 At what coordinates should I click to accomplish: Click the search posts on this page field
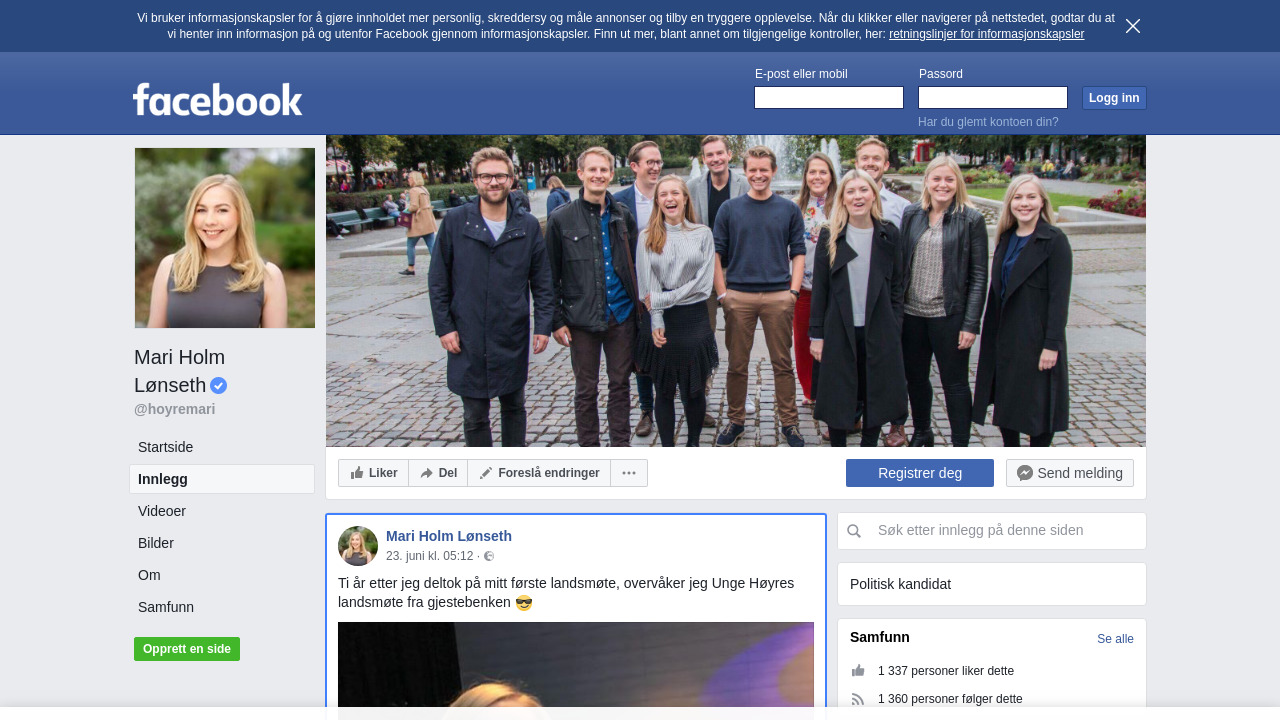click(x=1008, y=531)
